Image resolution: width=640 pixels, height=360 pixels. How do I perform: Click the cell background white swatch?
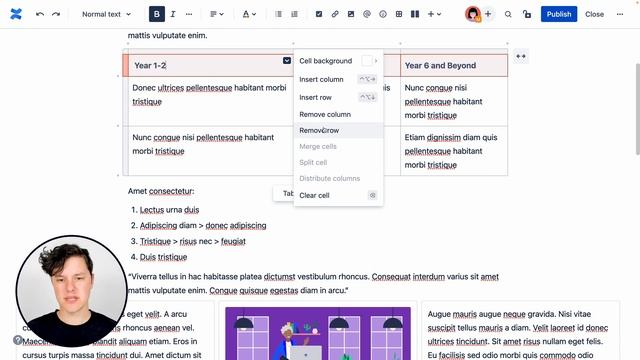pyautogui.click(x=367, y=61)
